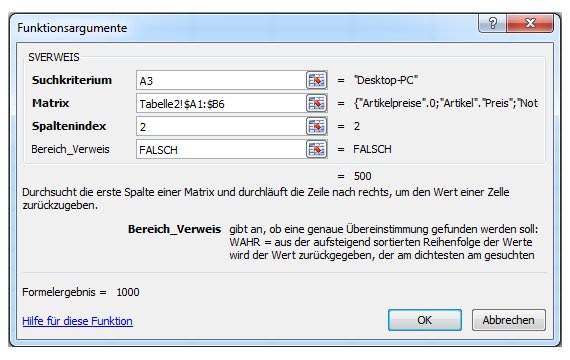Click the 'Formelergebnis =' label
570x360 pixels.
[64, 292]
